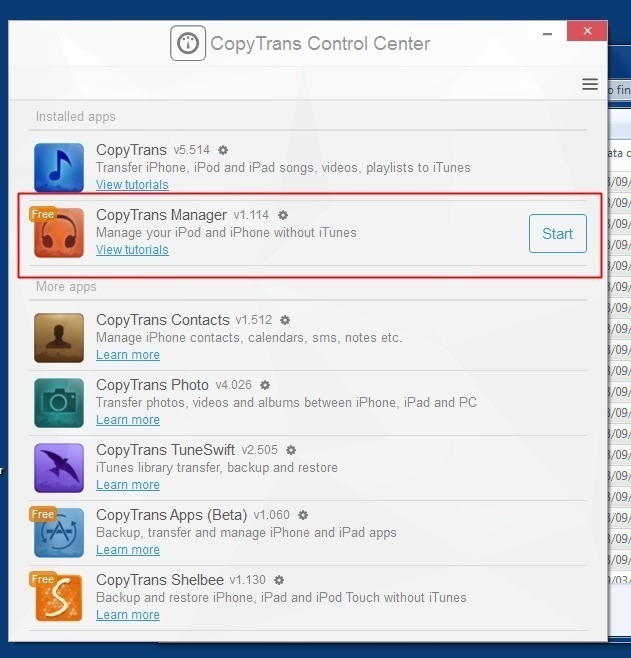Click 'Manage your iPod and iPhone without iTunes'
631x658 pixels.
point(226,232)
